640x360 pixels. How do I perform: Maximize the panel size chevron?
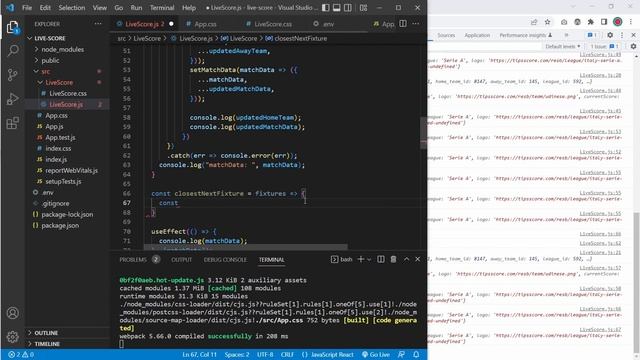pos(407,259)
